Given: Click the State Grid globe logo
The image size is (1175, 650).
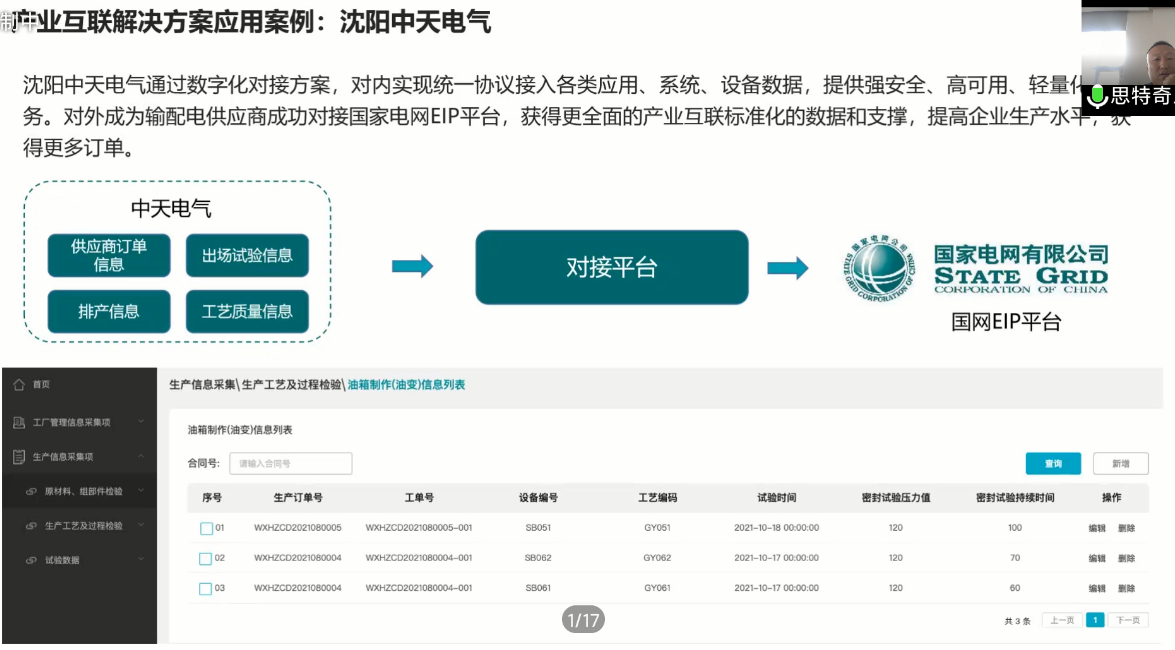Looking at the screenshot, I should (x=880, y=268).
